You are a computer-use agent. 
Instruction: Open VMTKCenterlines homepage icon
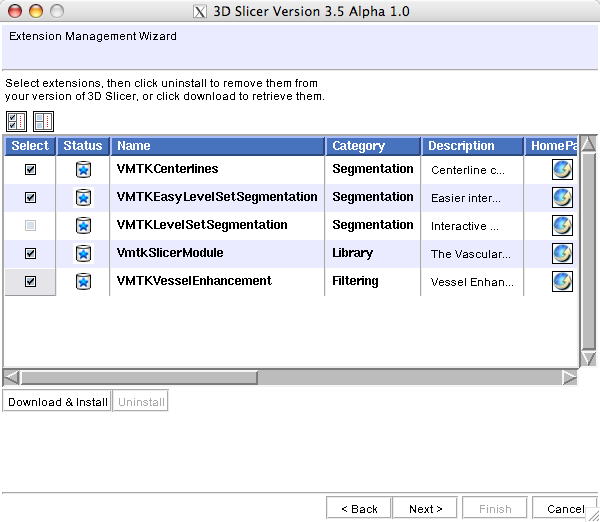tap(562, 170)
